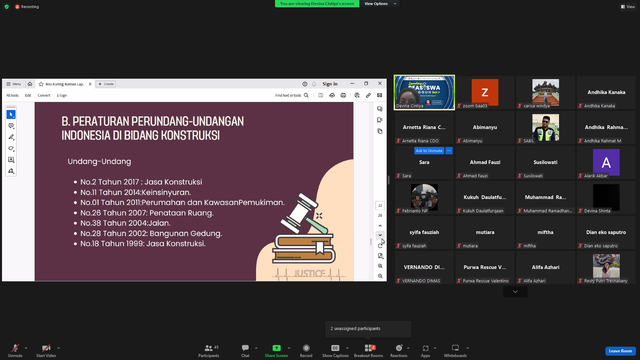Viewport: 640px width, 360px height.
Task: Open Acrobat notifications bell
Action: pos(314,84)
